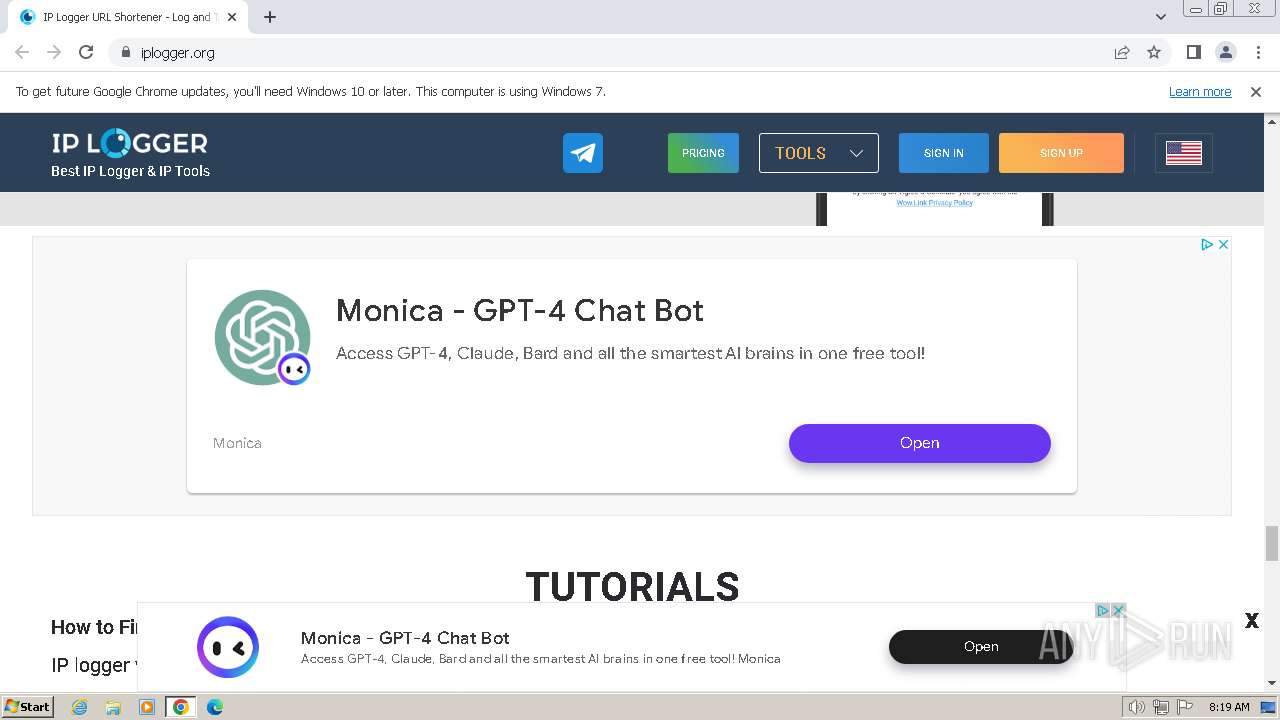Go forward in browser history
Image resolution: width=1280 pixels, height=720 pixels.
point(54,52)
